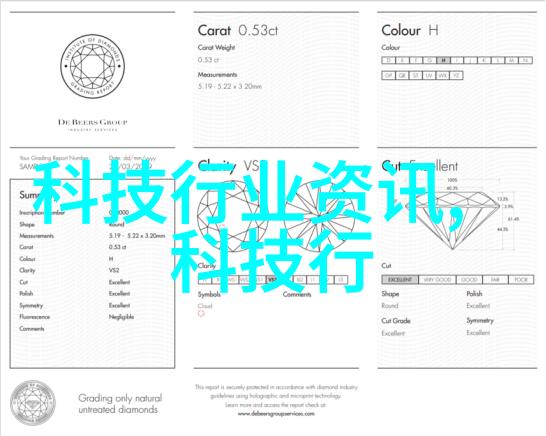Click the holographic seal beside the natural diamonds note

tap(33, 403)
